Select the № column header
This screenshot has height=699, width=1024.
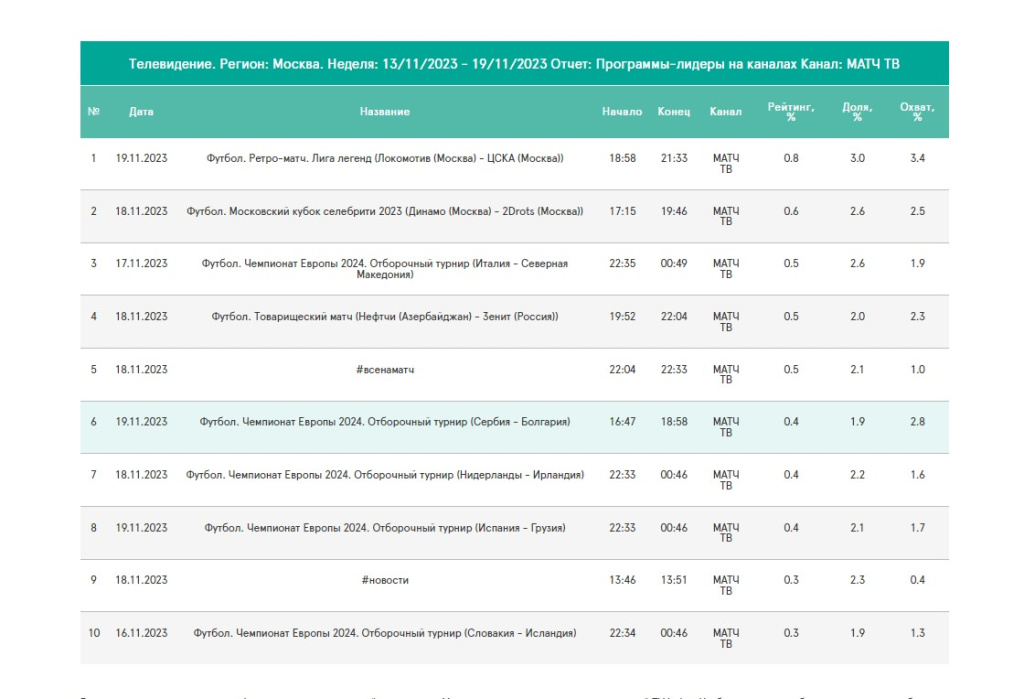(93, 112)
